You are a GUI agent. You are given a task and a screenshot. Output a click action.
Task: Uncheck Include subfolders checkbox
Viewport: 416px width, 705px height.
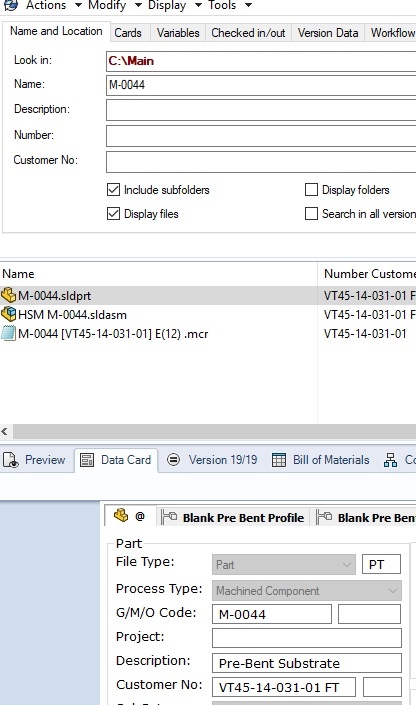click(113, 190)
